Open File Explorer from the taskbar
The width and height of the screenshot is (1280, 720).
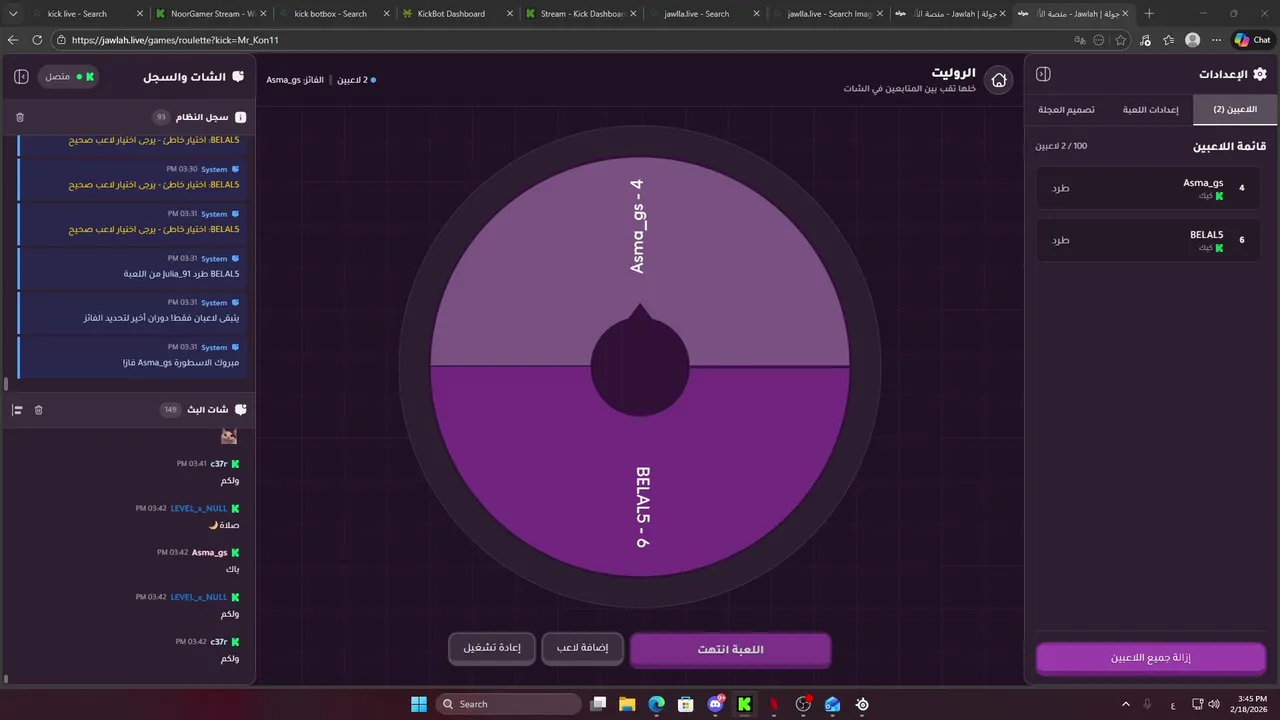coord(627,704)
